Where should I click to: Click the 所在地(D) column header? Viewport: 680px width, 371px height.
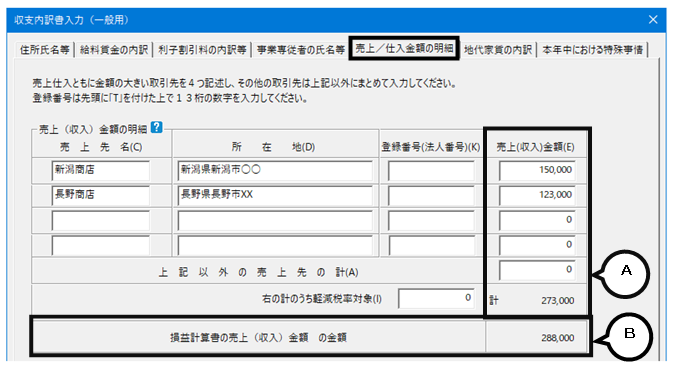(x=274, y=147)
